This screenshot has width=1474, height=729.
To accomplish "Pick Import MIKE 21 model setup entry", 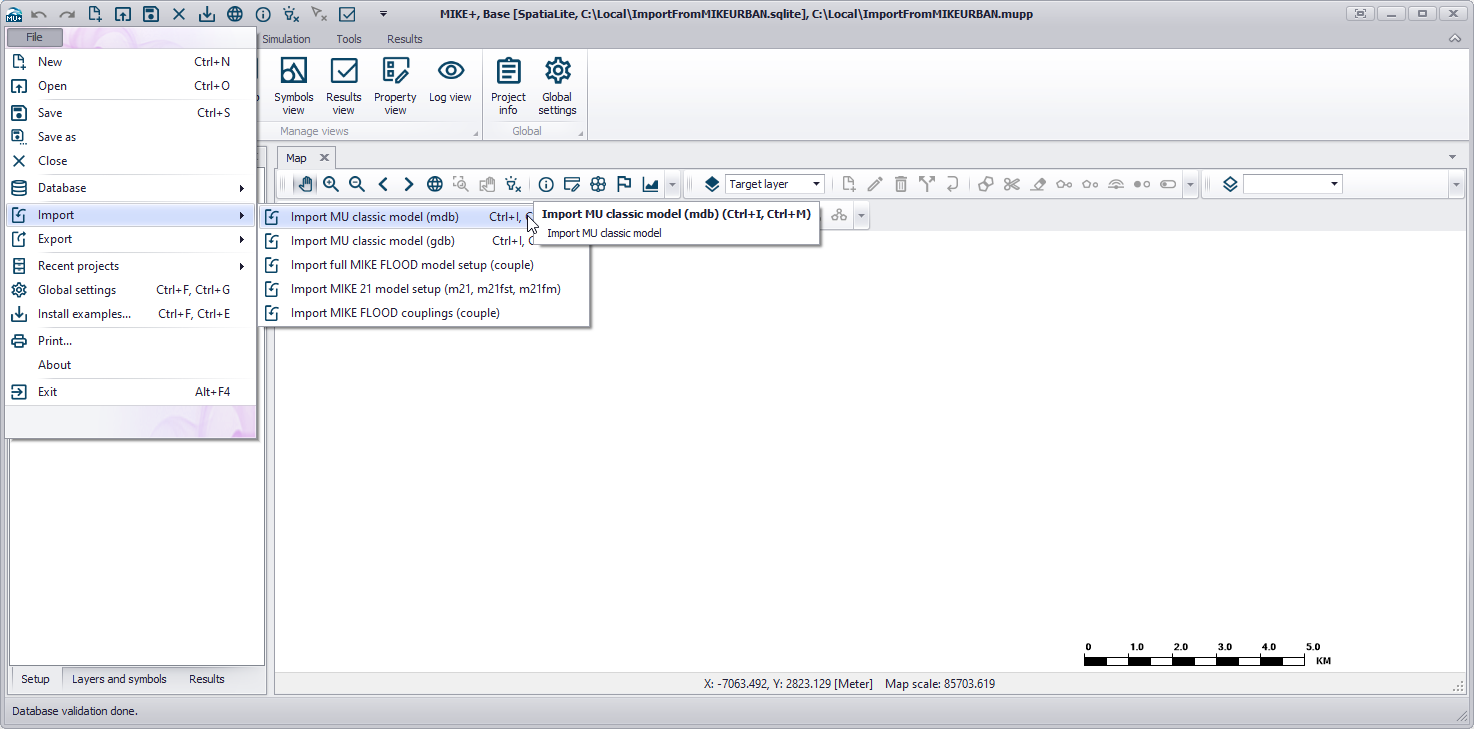I will [x=424, y=289].
